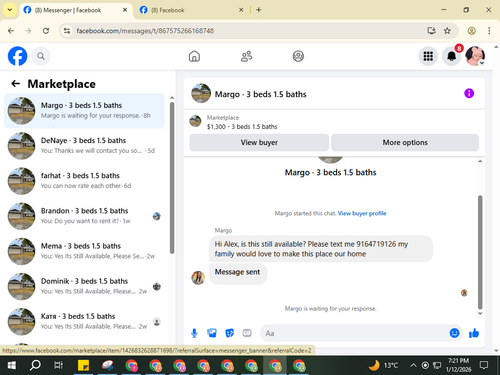Open a new browser tab
The image size is (500, 375).
pyautogui.click(x=259, y=10)
